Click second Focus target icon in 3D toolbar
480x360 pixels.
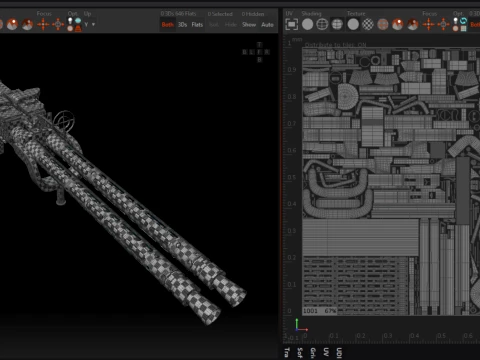tap(58, 24)
